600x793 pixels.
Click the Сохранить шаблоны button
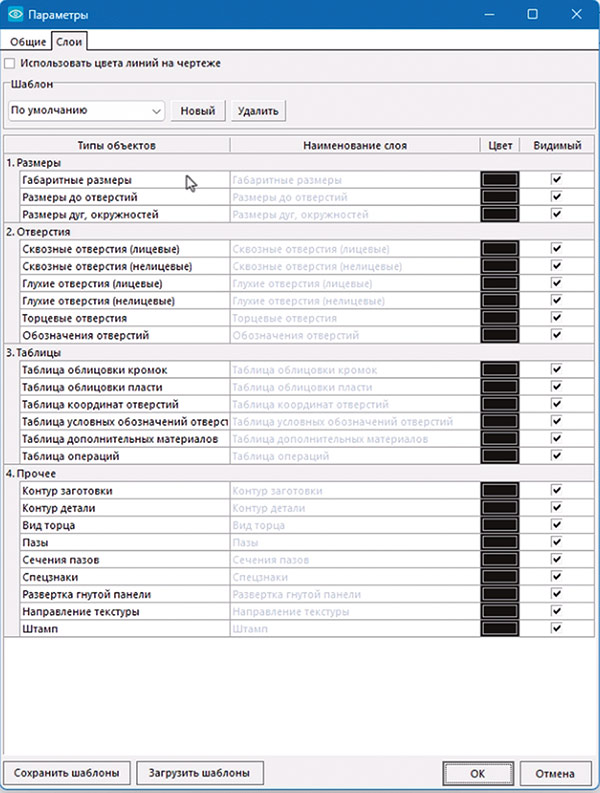click(x=67, y=773)
